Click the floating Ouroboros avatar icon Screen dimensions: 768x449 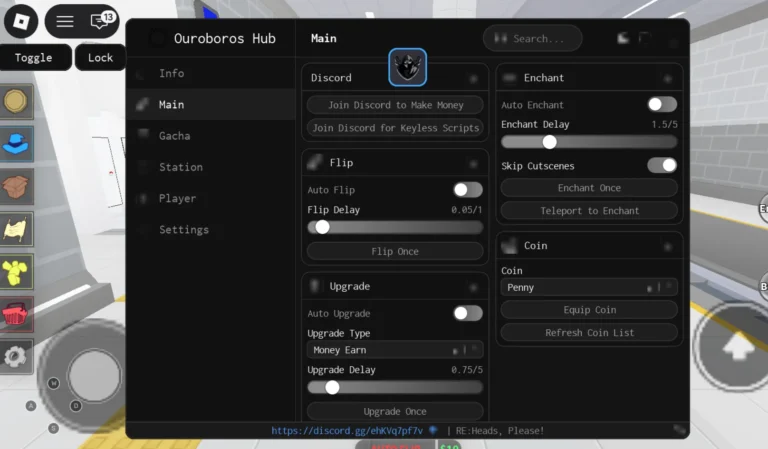(x=408, y=67)
